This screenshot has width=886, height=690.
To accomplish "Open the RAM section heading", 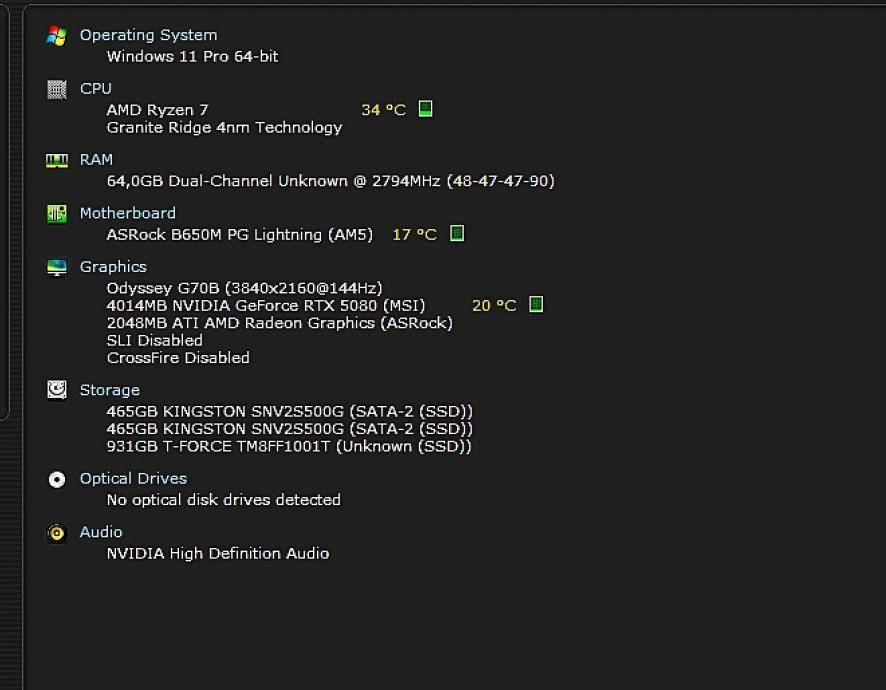I will tap(96, 160).
